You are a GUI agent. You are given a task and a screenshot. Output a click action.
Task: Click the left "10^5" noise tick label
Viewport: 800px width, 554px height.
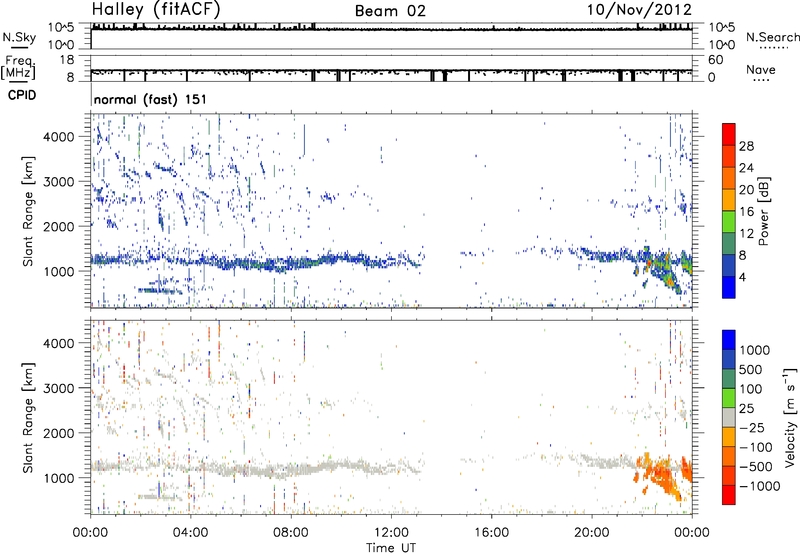pos(61,28)
